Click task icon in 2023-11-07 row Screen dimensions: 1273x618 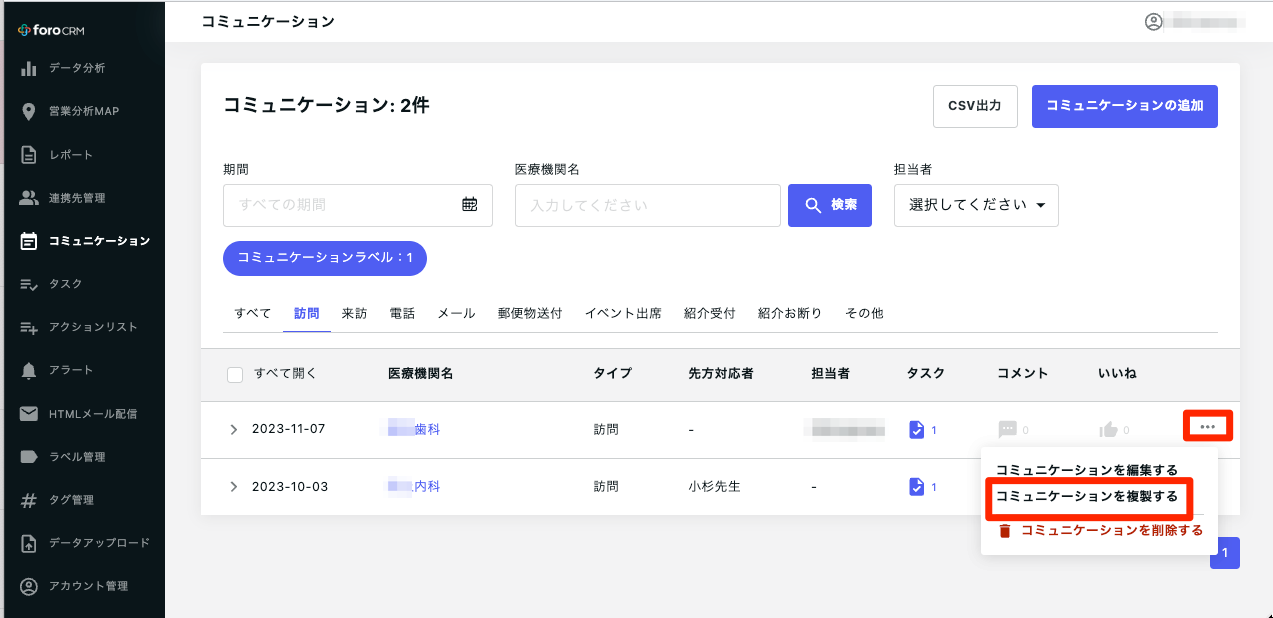[x=917, y=430]
